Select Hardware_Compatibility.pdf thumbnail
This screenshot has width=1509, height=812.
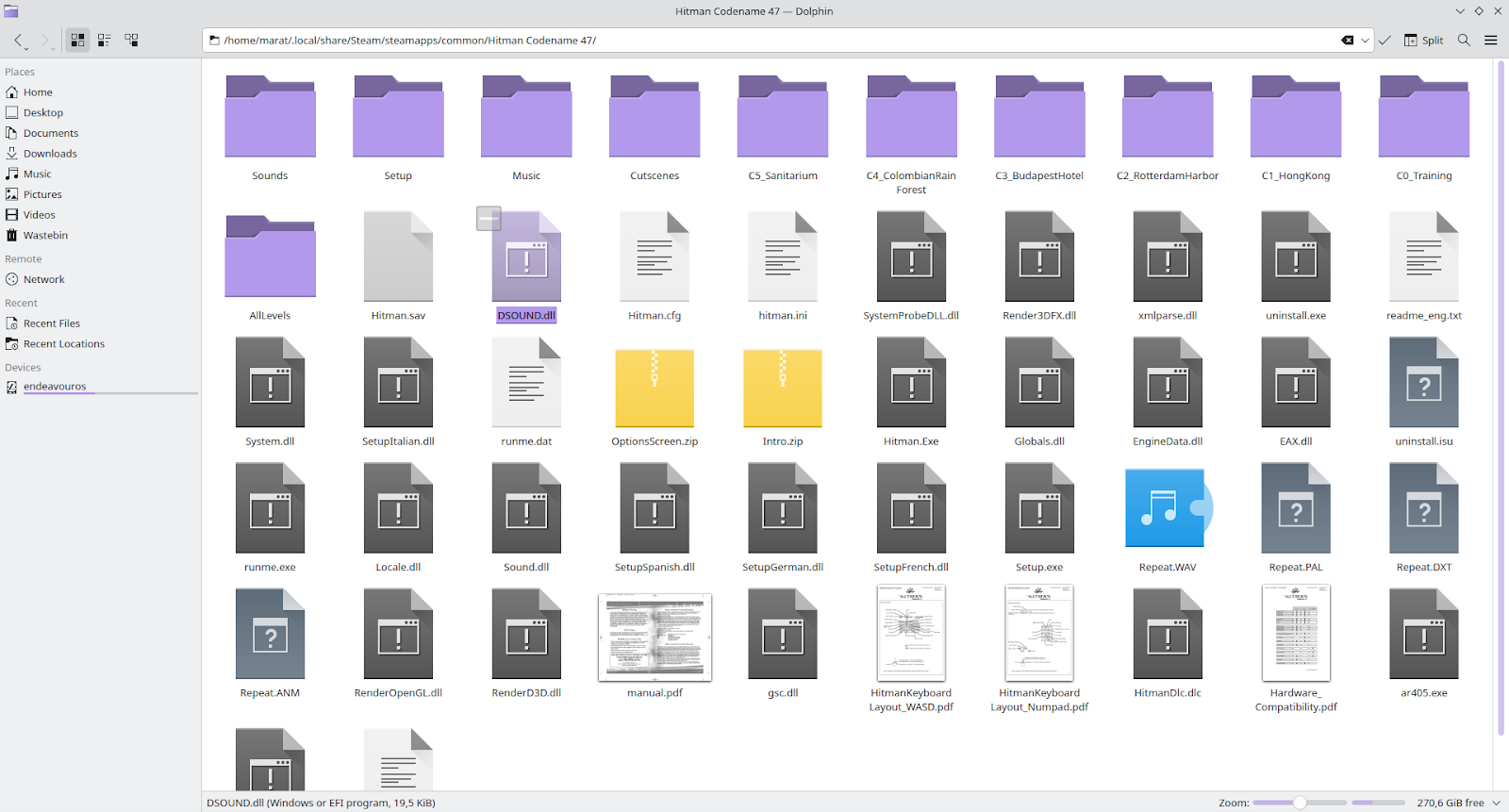(x=1296, y=633)
